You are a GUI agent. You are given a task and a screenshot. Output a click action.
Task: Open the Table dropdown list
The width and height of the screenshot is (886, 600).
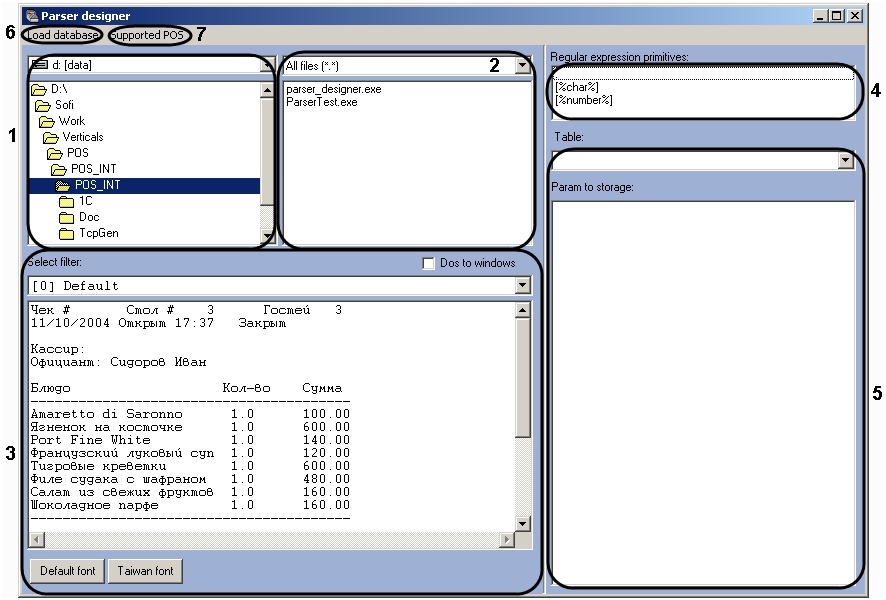point(846,160)
